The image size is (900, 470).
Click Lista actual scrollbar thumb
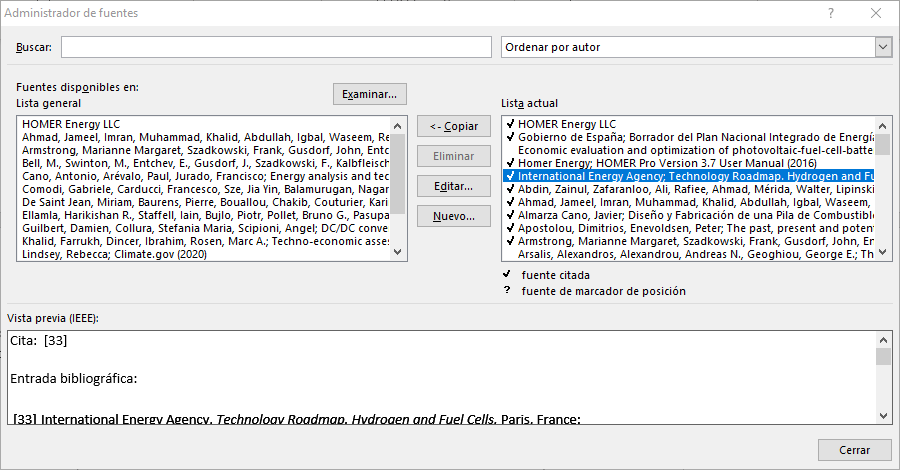pyautogui.click(x=883, y=144)
